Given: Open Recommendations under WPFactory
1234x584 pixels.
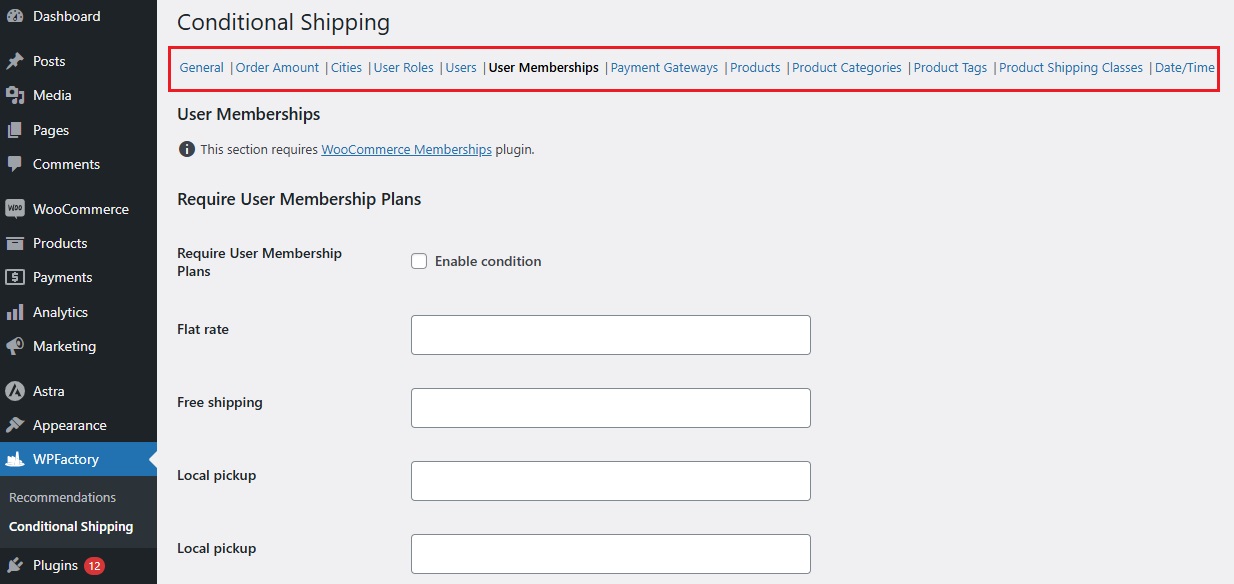Looking at the screenshot, I should 62,497.
